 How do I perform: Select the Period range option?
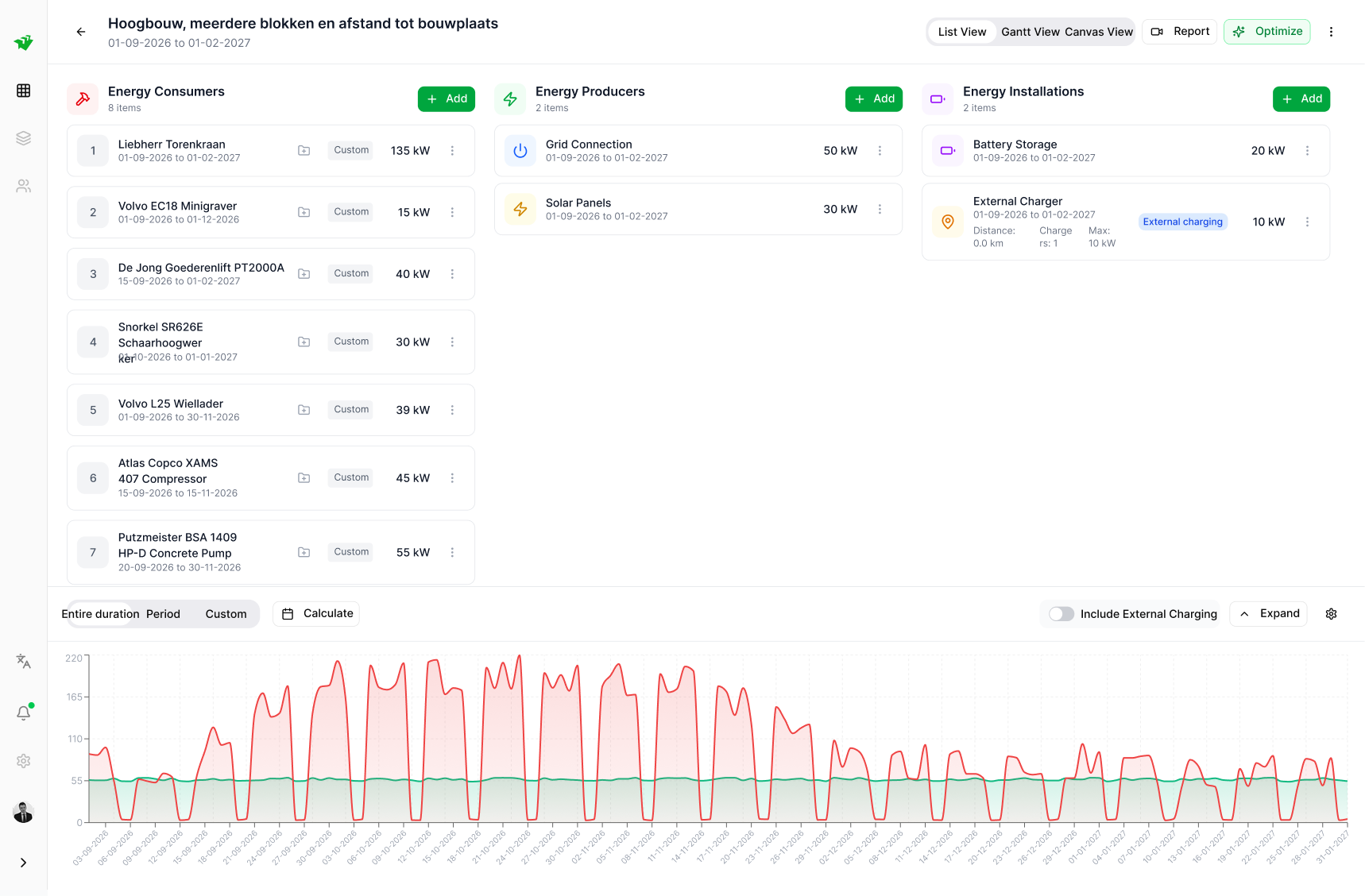[163, 614]
